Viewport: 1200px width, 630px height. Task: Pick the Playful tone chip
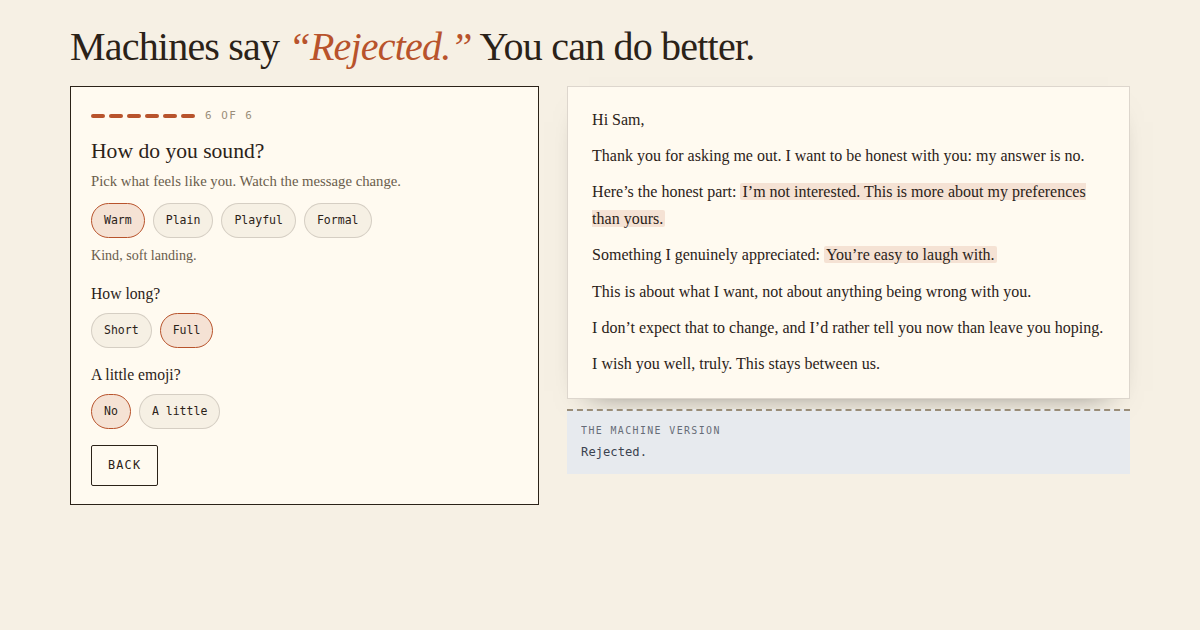(258, 220)
